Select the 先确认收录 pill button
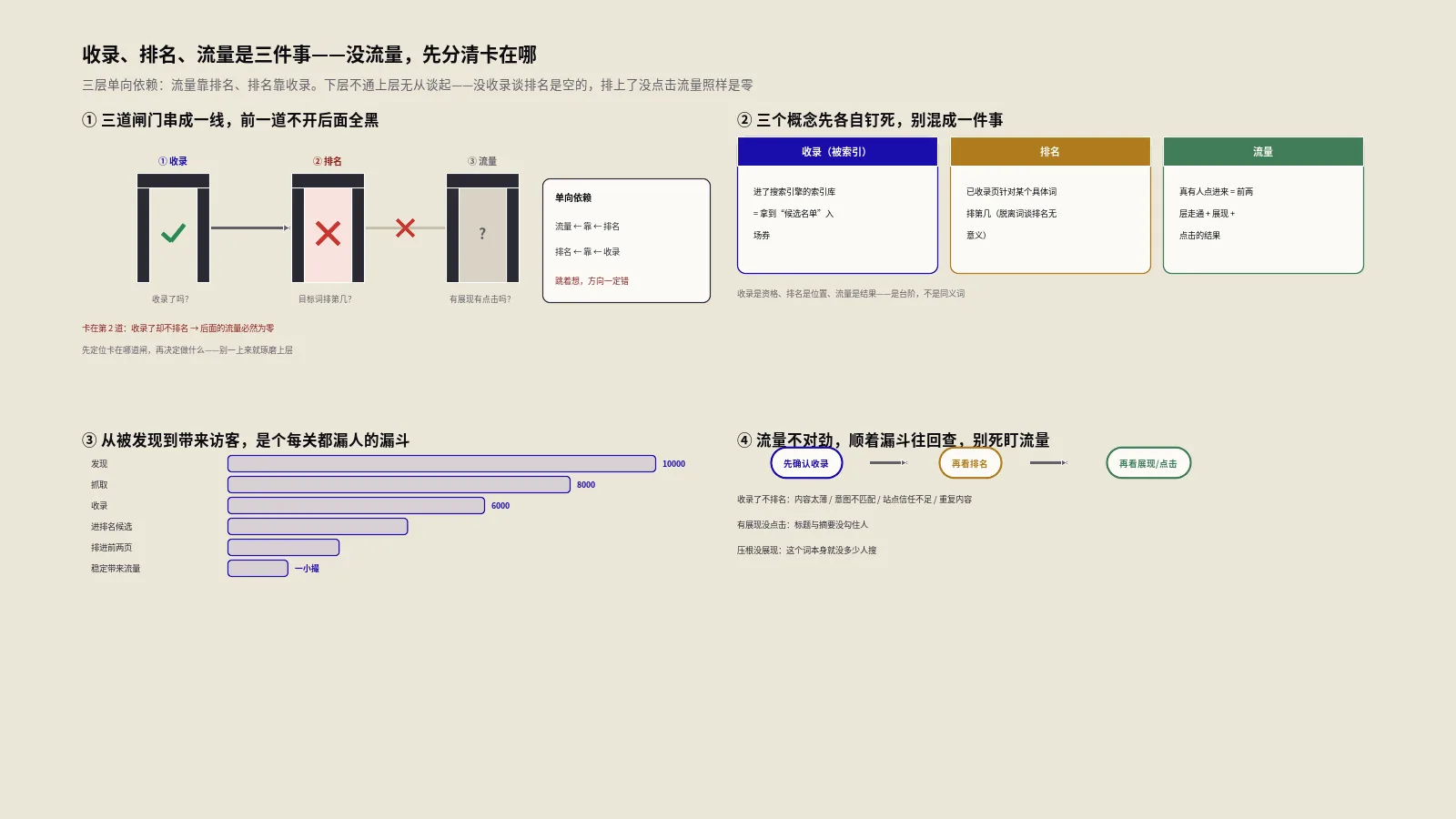The image size is (1456, 819). click(x=806, y=463)
